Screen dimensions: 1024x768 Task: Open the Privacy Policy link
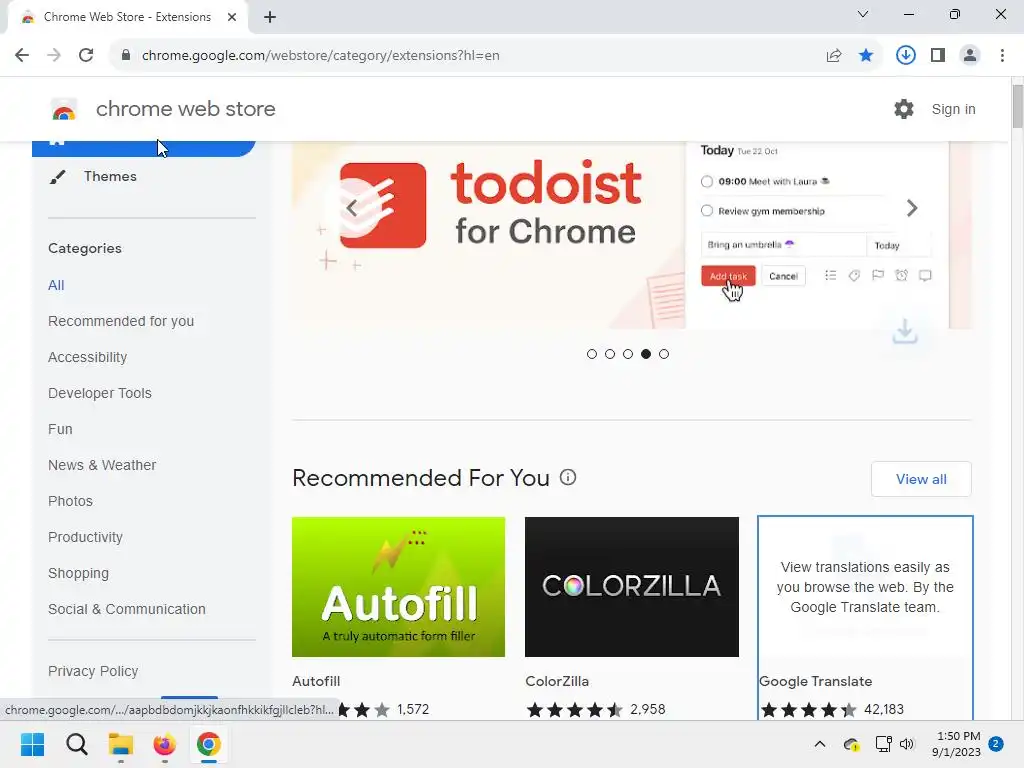click(x=93, y=671)
